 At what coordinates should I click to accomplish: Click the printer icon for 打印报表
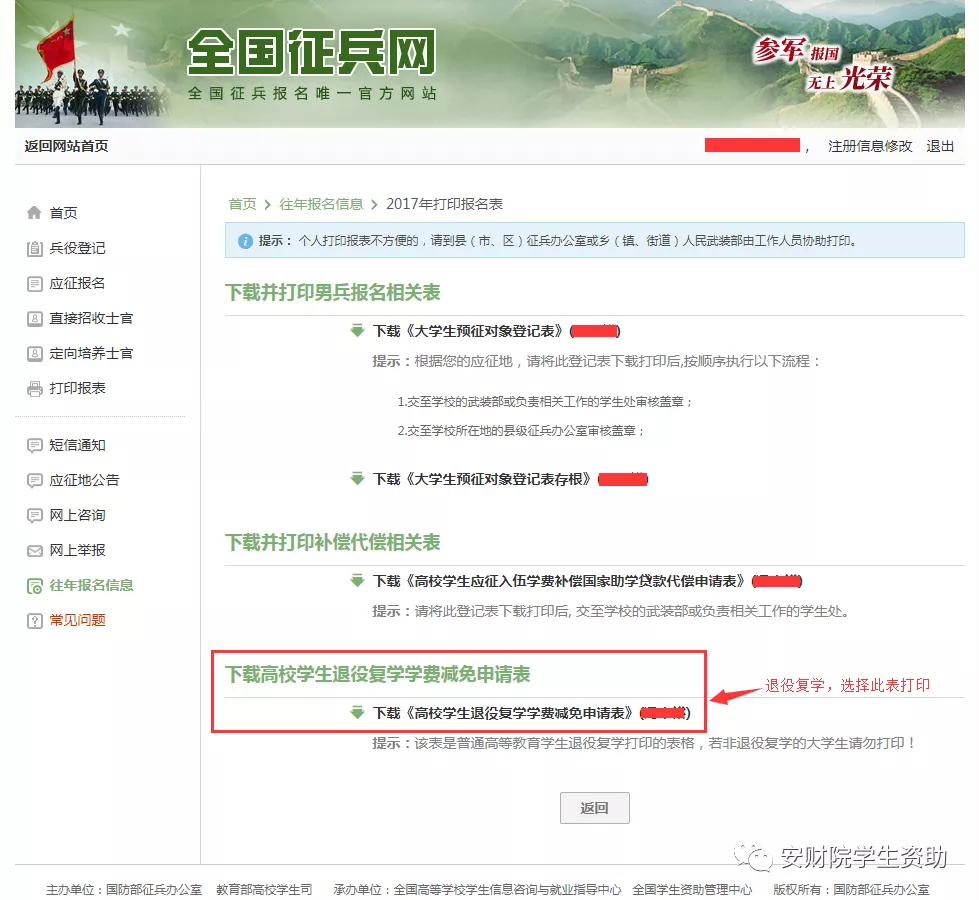pyautogui.click(x=35, y=388)
